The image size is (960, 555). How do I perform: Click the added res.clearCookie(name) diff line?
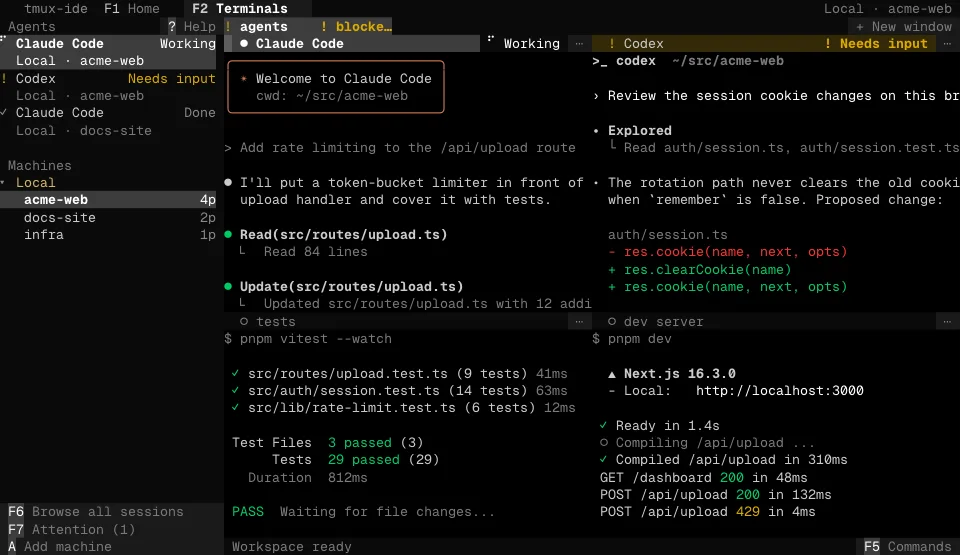(699, 270)
